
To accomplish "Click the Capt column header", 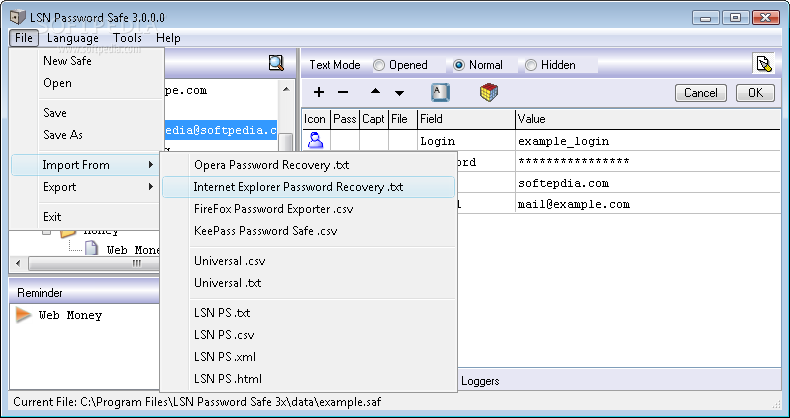I will point(373,119).
